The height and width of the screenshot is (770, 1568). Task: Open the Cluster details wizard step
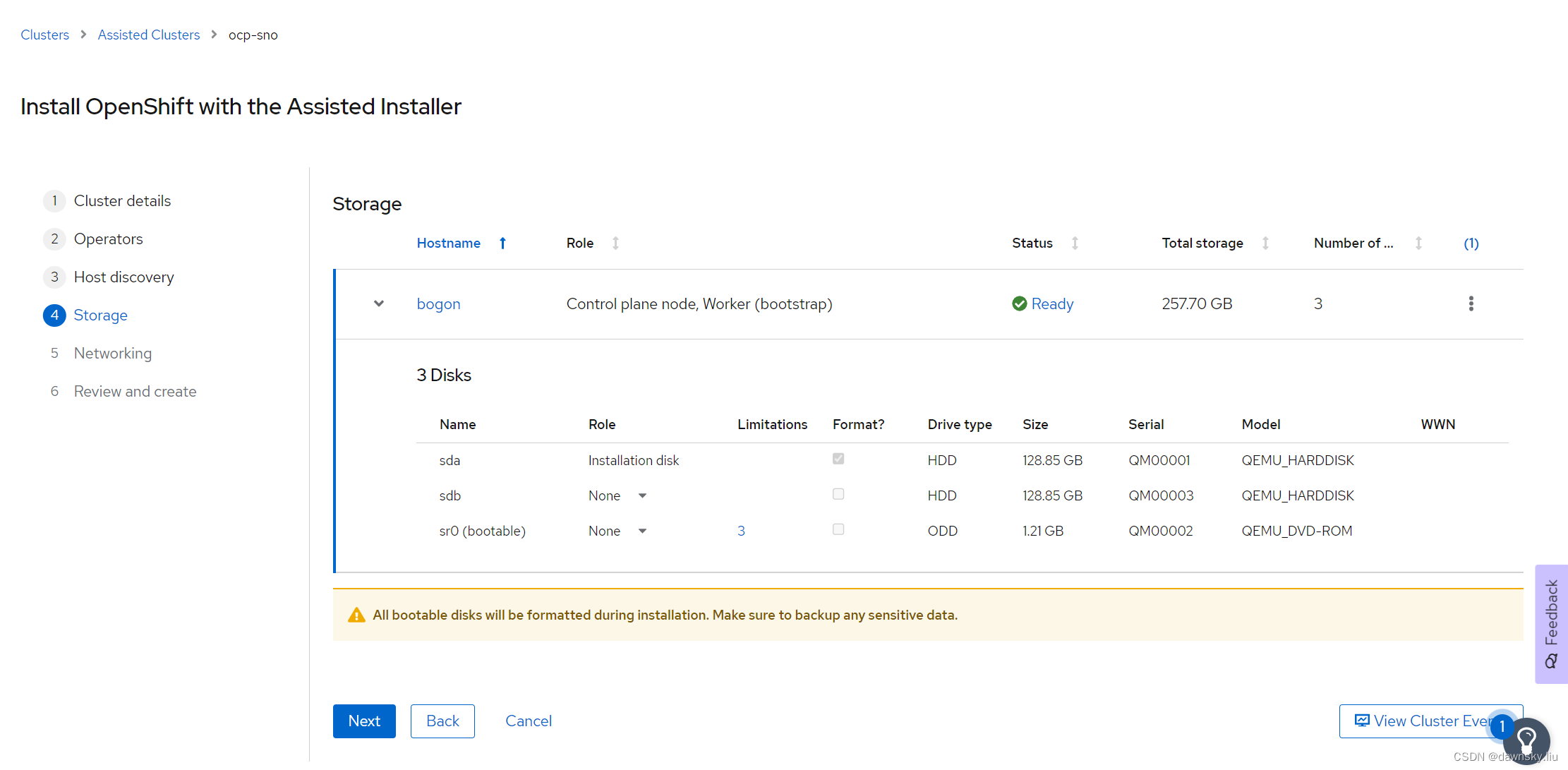click(122, 200)
